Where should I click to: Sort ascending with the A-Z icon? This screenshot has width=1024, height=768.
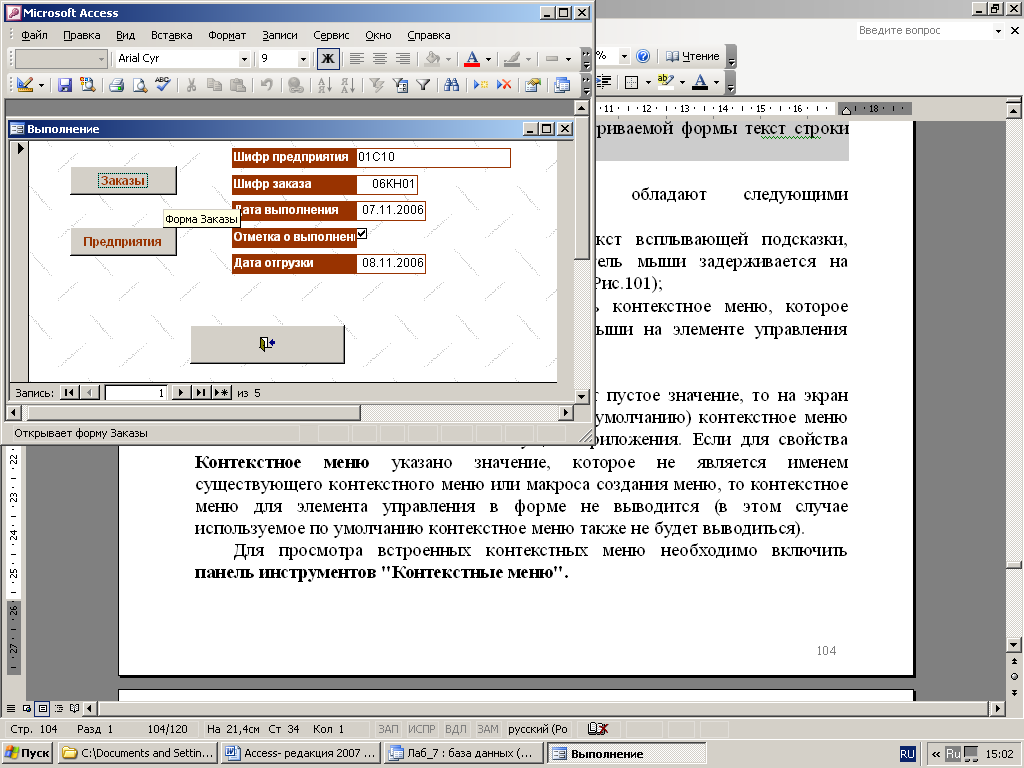pos(325,84)
